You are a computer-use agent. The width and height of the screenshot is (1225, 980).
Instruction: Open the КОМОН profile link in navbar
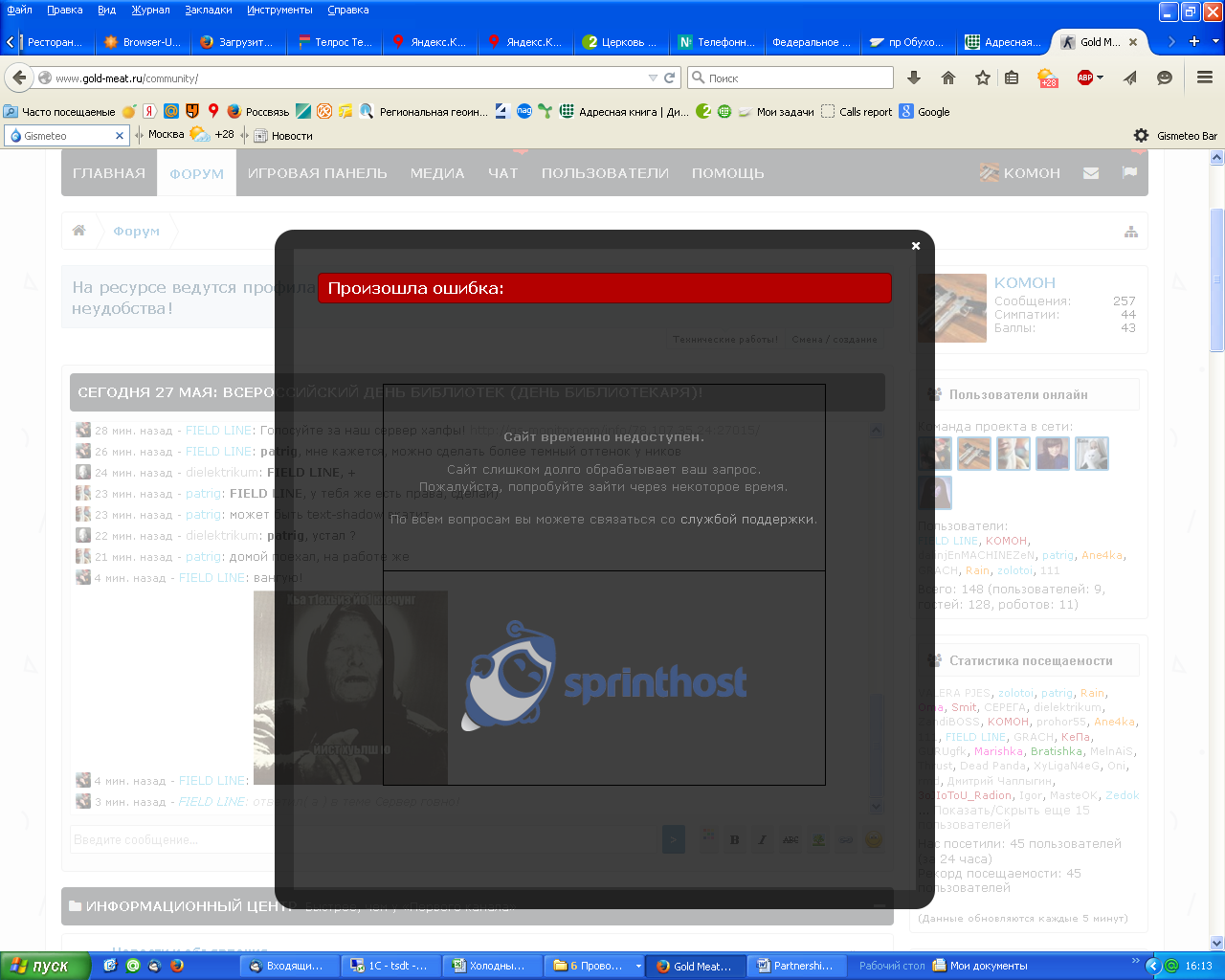click(1020, 173)
